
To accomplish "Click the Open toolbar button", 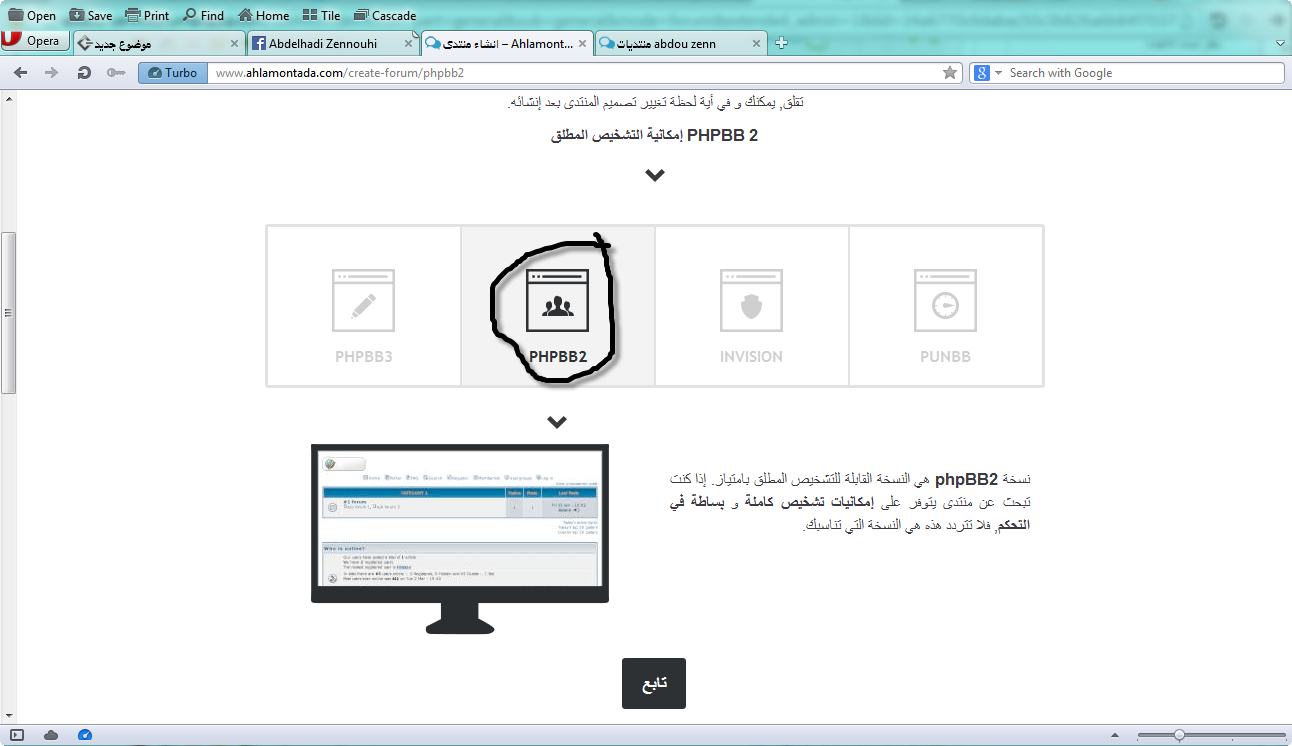I will pyautogui.click(x=32, y=15).
